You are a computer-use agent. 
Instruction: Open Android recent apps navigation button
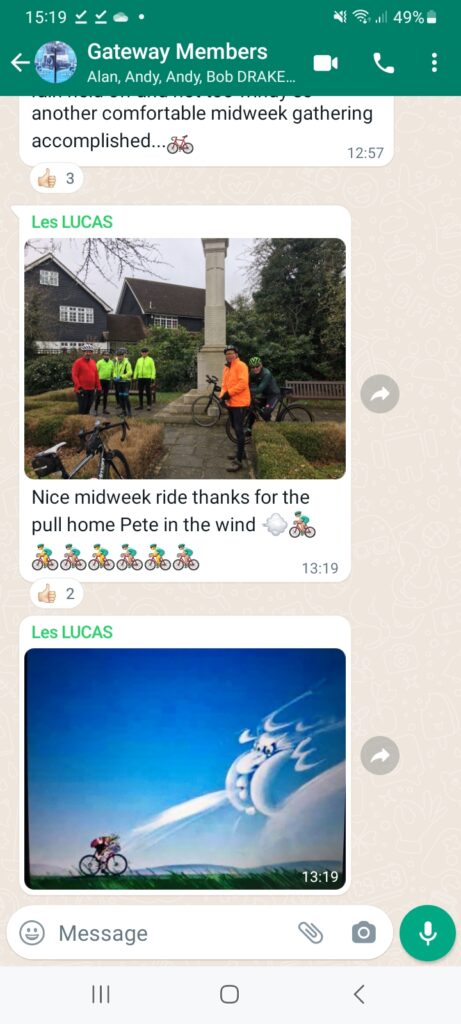coord(100,995)
